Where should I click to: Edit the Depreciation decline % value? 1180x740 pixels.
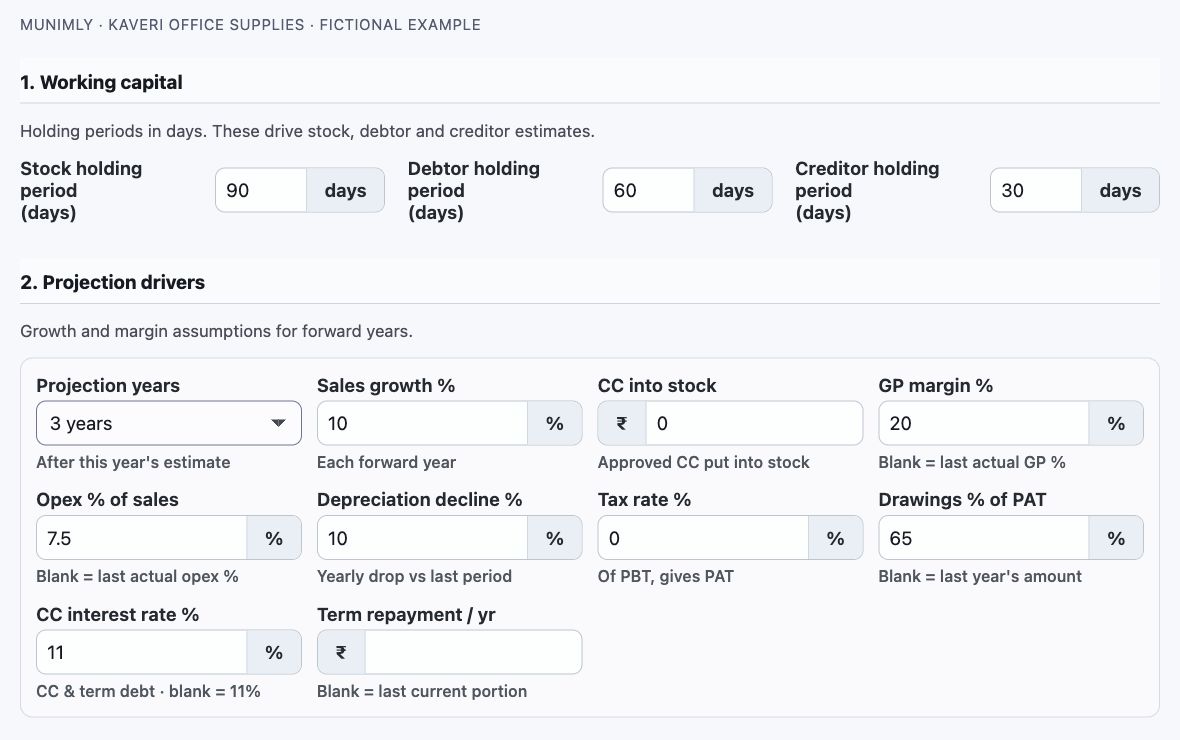click(x=422, y=538)
